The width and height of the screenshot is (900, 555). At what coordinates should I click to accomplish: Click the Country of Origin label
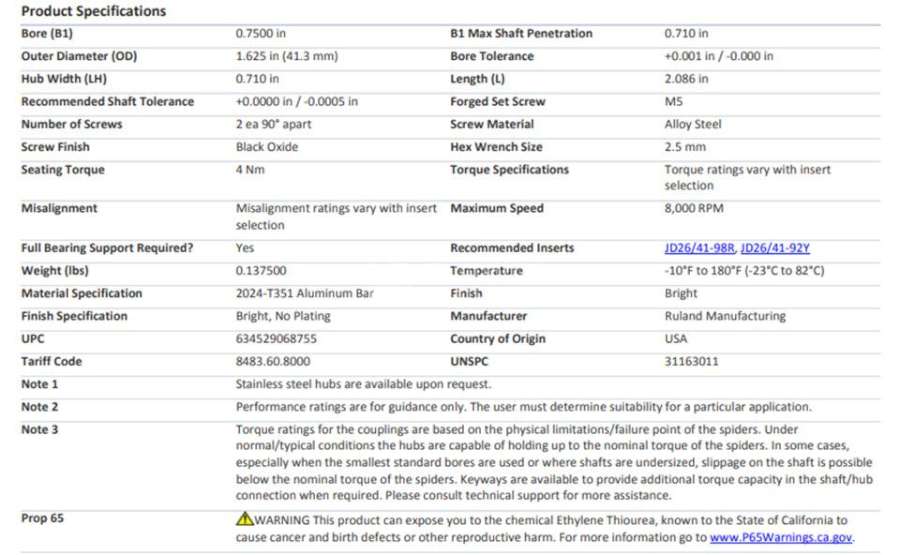coord(498,339)
